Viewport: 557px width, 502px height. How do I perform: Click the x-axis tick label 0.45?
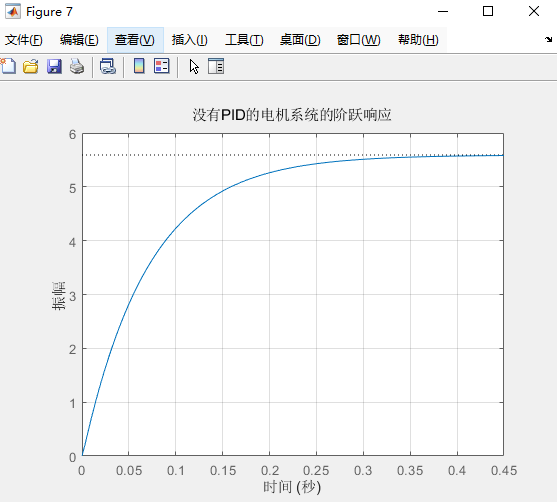[504, 470]
